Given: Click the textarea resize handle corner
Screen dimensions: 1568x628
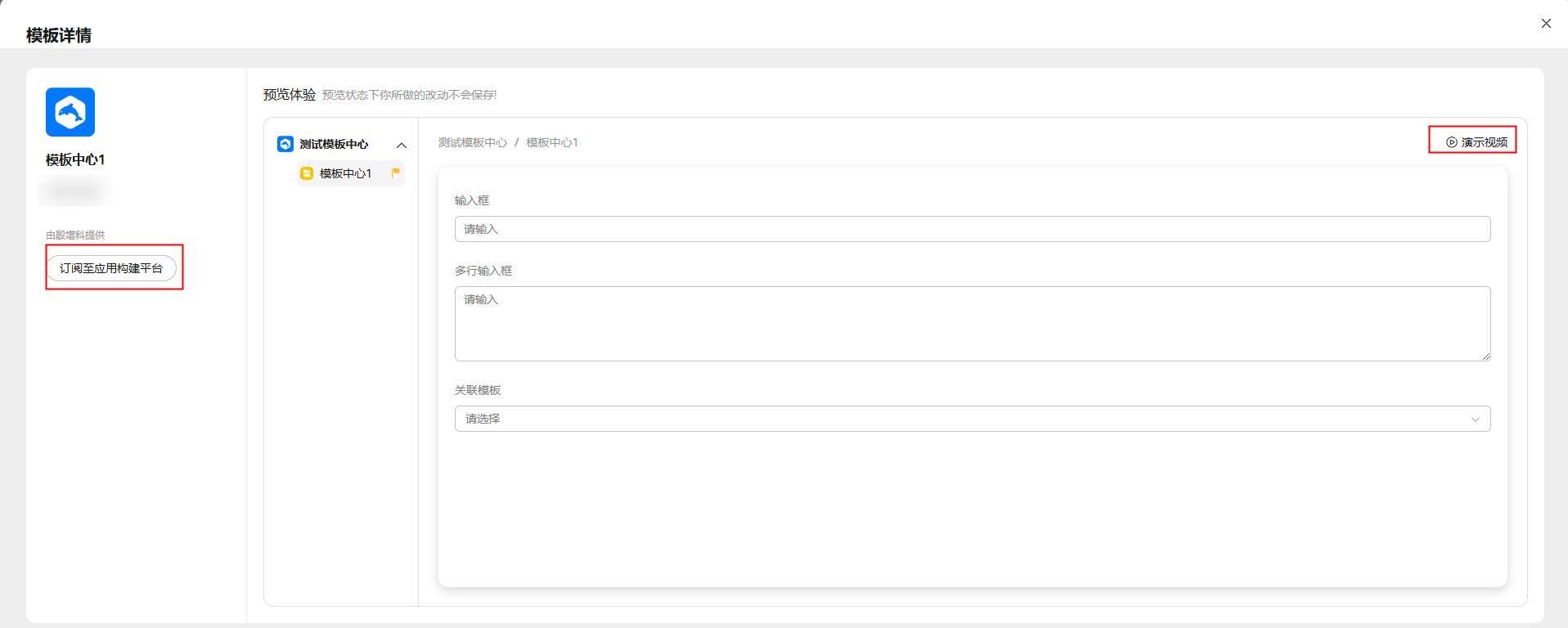Looking at the screenshot, I should pyautogui.click(x=1486, y=357).
